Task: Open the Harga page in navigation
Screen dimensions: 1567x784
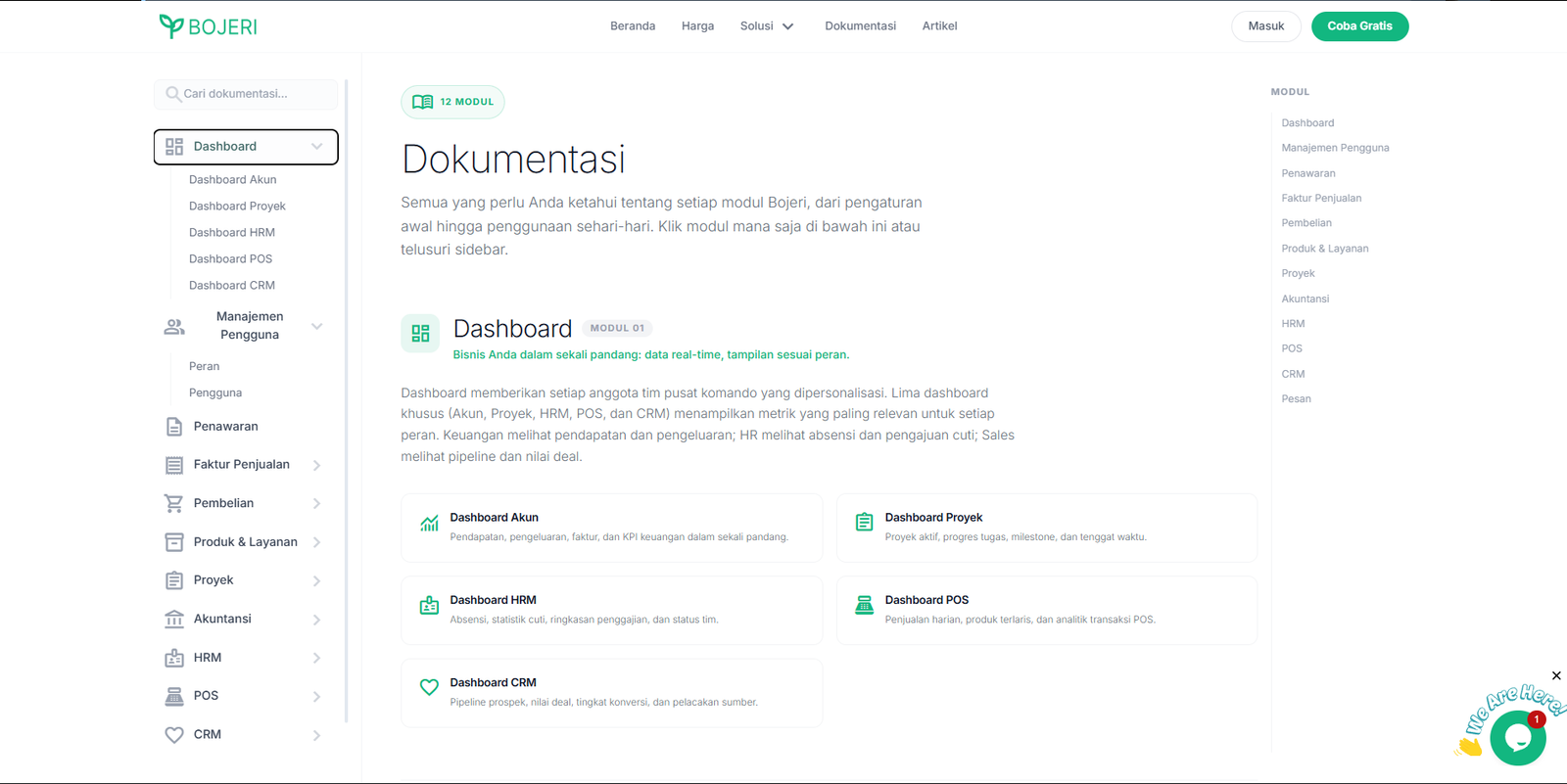Action: [x=697, y=26]
